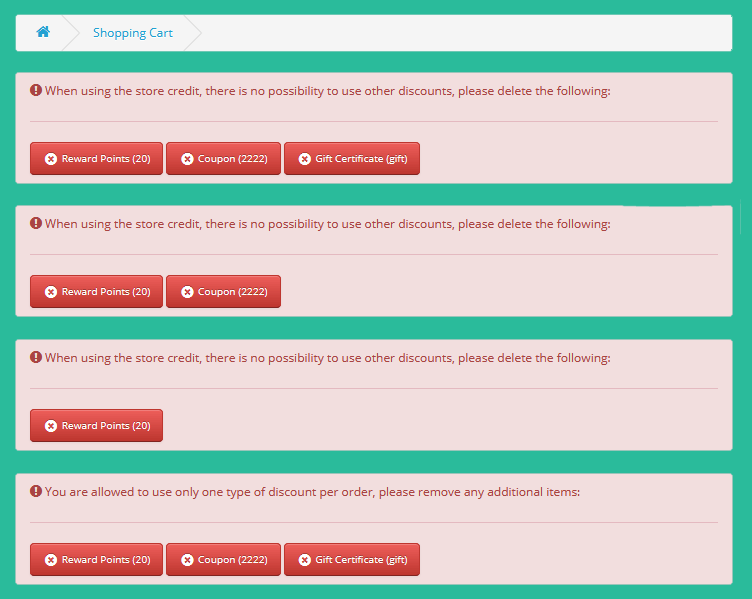Screen dimensions: 752x599
Task: Remove Reward Points (20) in first alert
Action: [96, 158]
